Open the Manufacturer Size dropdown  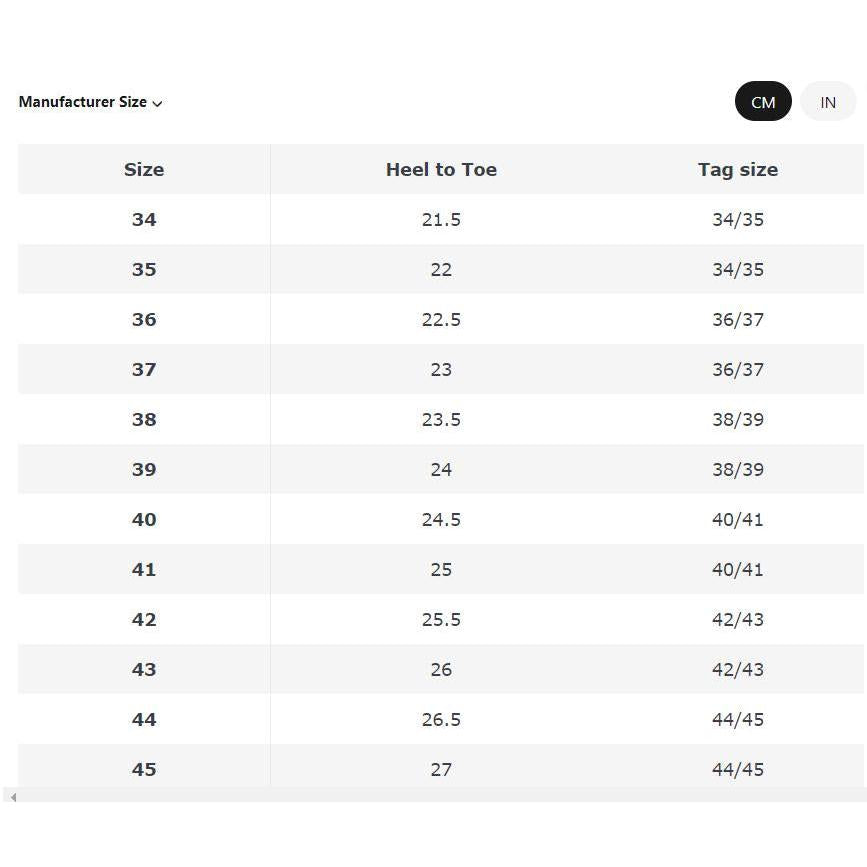[90, 102]
